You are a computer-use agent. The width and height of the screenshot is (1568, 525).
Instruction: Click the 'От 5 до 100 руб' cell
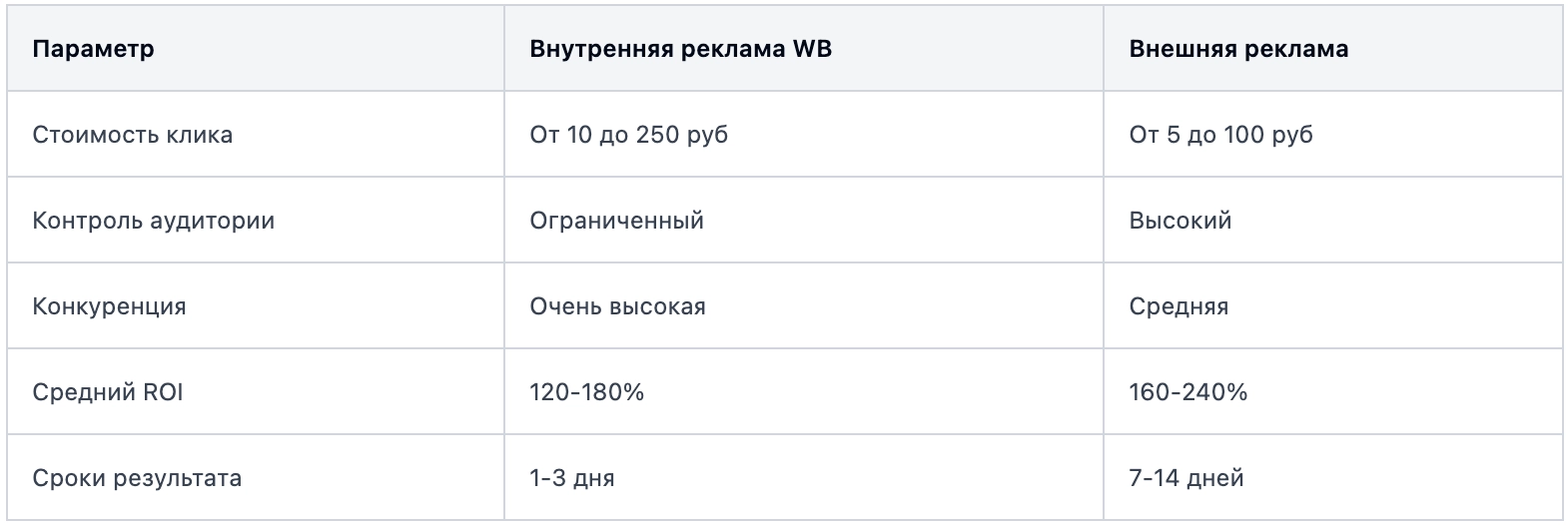click(1220, 135)
